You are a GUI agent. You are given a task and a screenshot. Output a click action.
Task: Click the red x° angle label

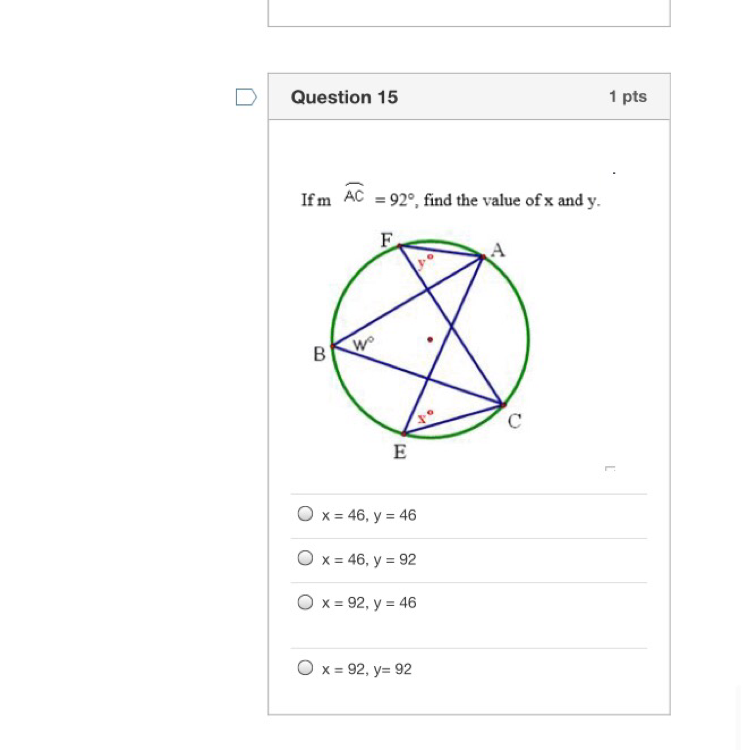pyautogui.click(x=425, y=417)
